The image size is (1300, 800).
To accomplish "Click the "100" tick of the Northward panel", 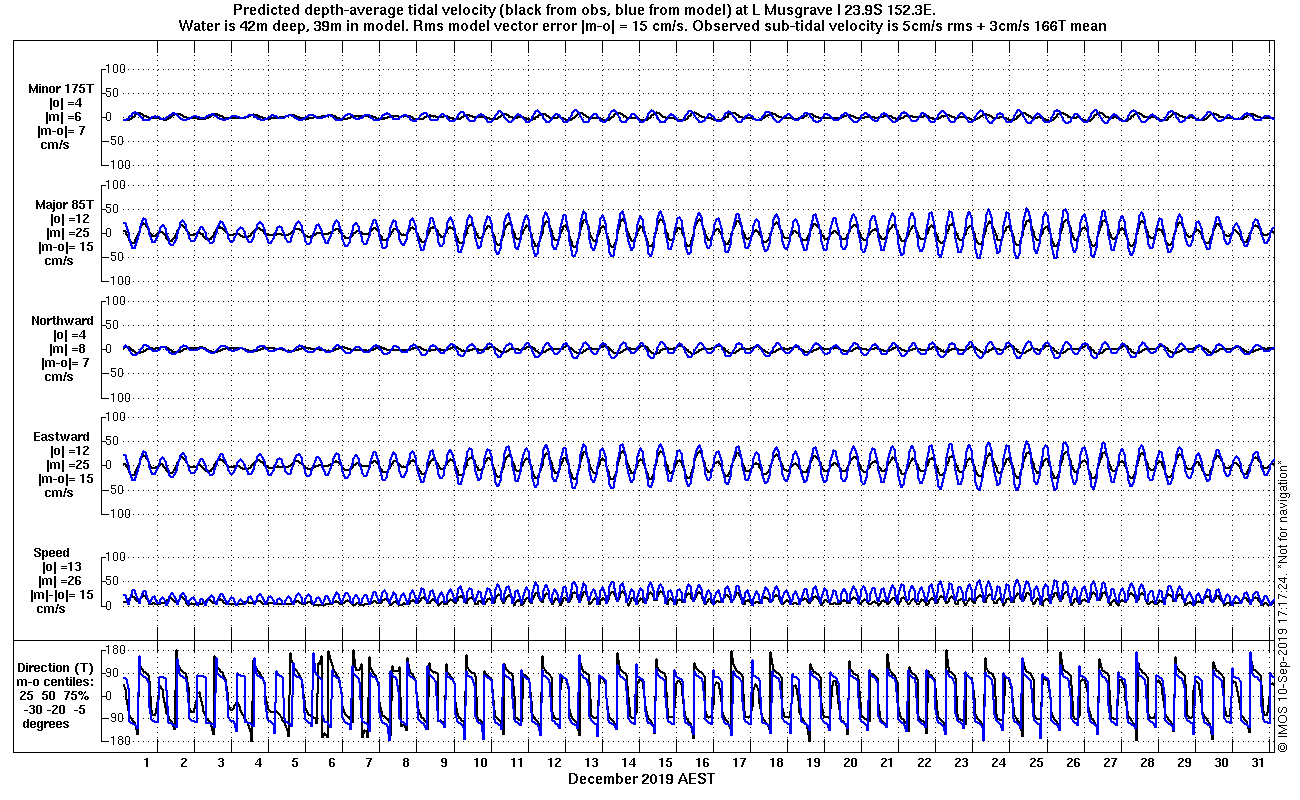I will [115, 301].
